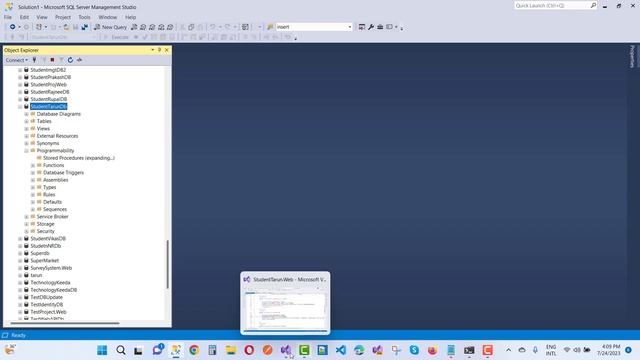The image size is (640, 360).
Task: Click the Toolbox icon next to the wrench
Action: [380, 27]
